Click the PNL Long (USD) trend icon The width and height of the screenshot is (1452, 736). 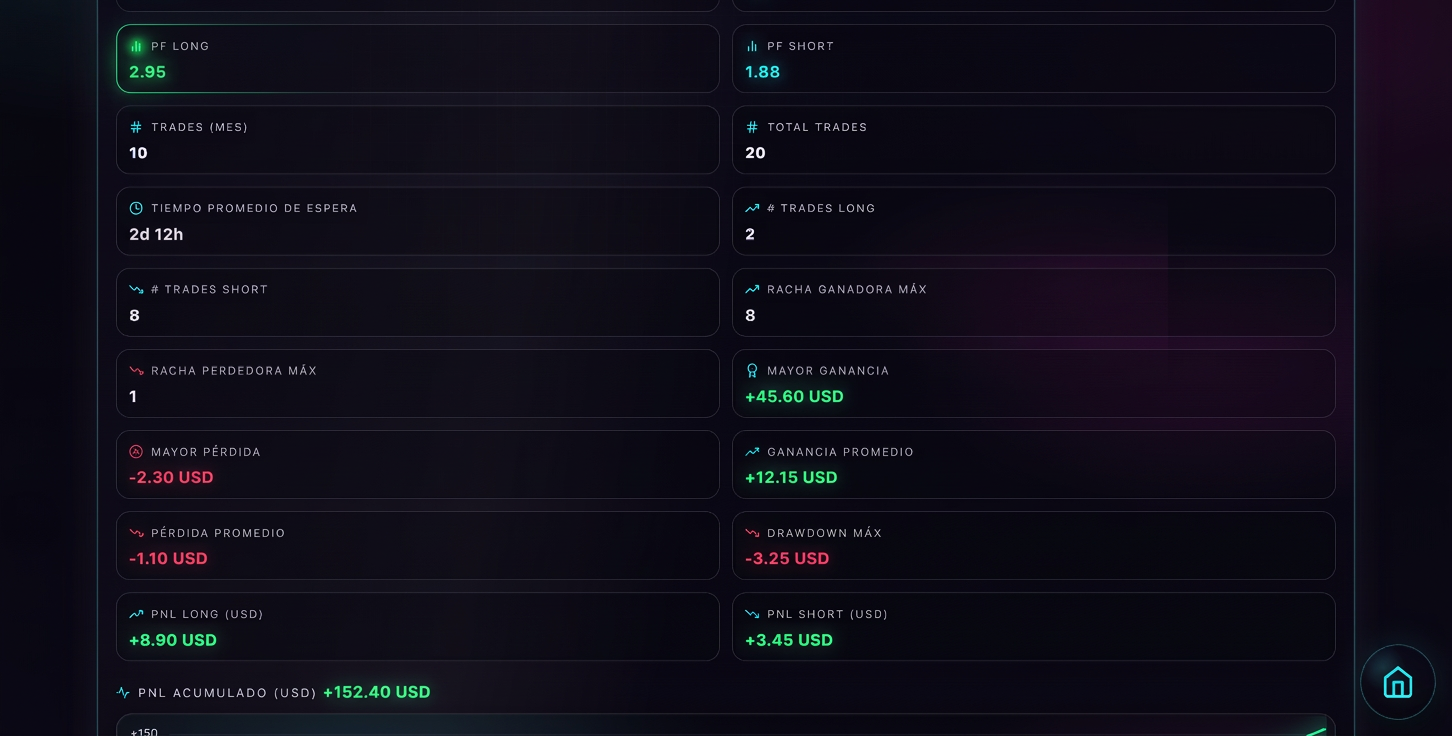pyautogui.click(x=136, y=614)
